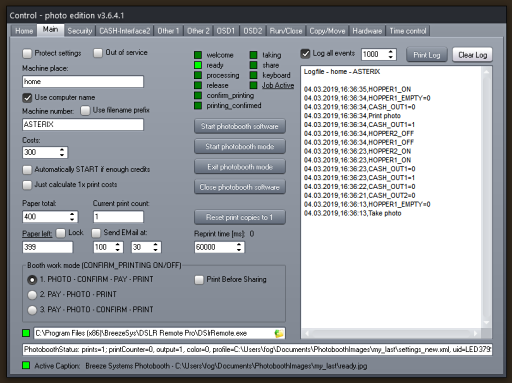Browse for DSLR Remote executable folder icon
Image resolution: width=512 pixels, height=383 pixels.
pyautogui.click(x=279, y=333)
